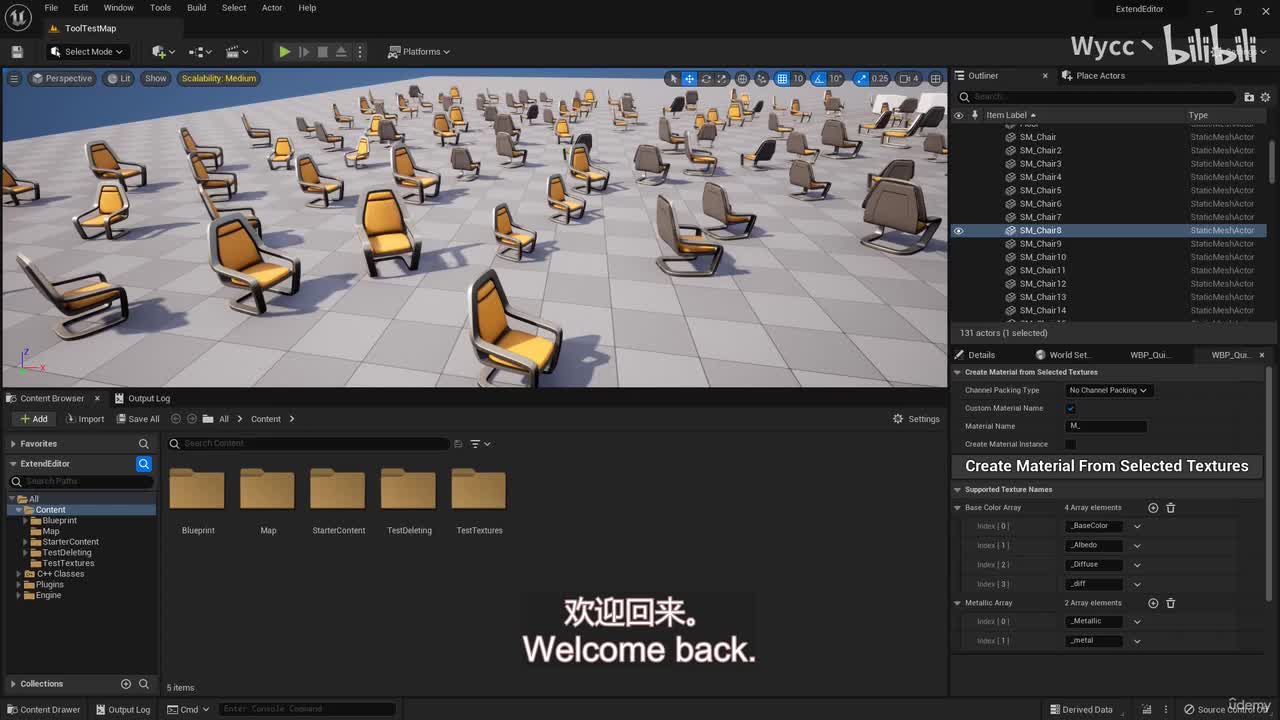Switch viewport layout with the four-pane icon

pos(936,78)
